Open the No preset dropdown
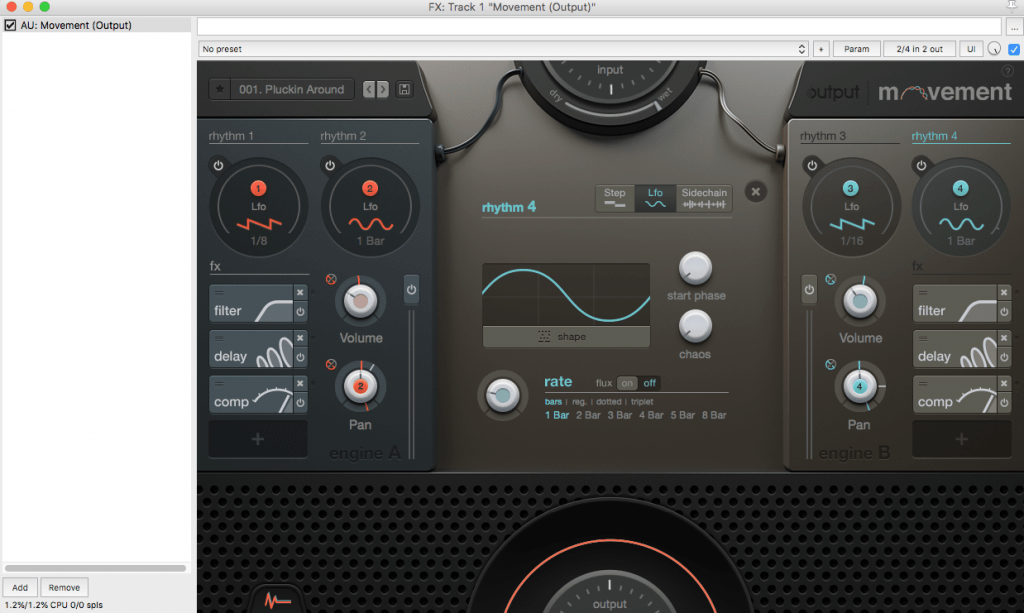This screenshot has height=613, width=1024. point(503,49)
